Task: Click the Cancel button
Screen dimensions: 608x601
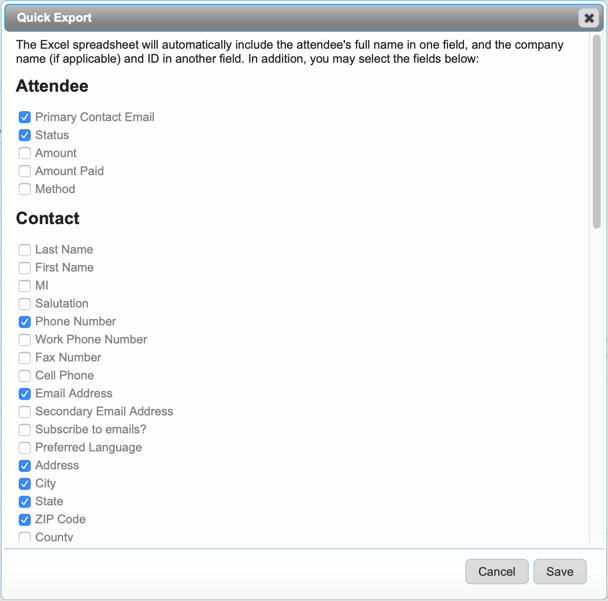Action: pyautogui.click(x=496, y=571)
